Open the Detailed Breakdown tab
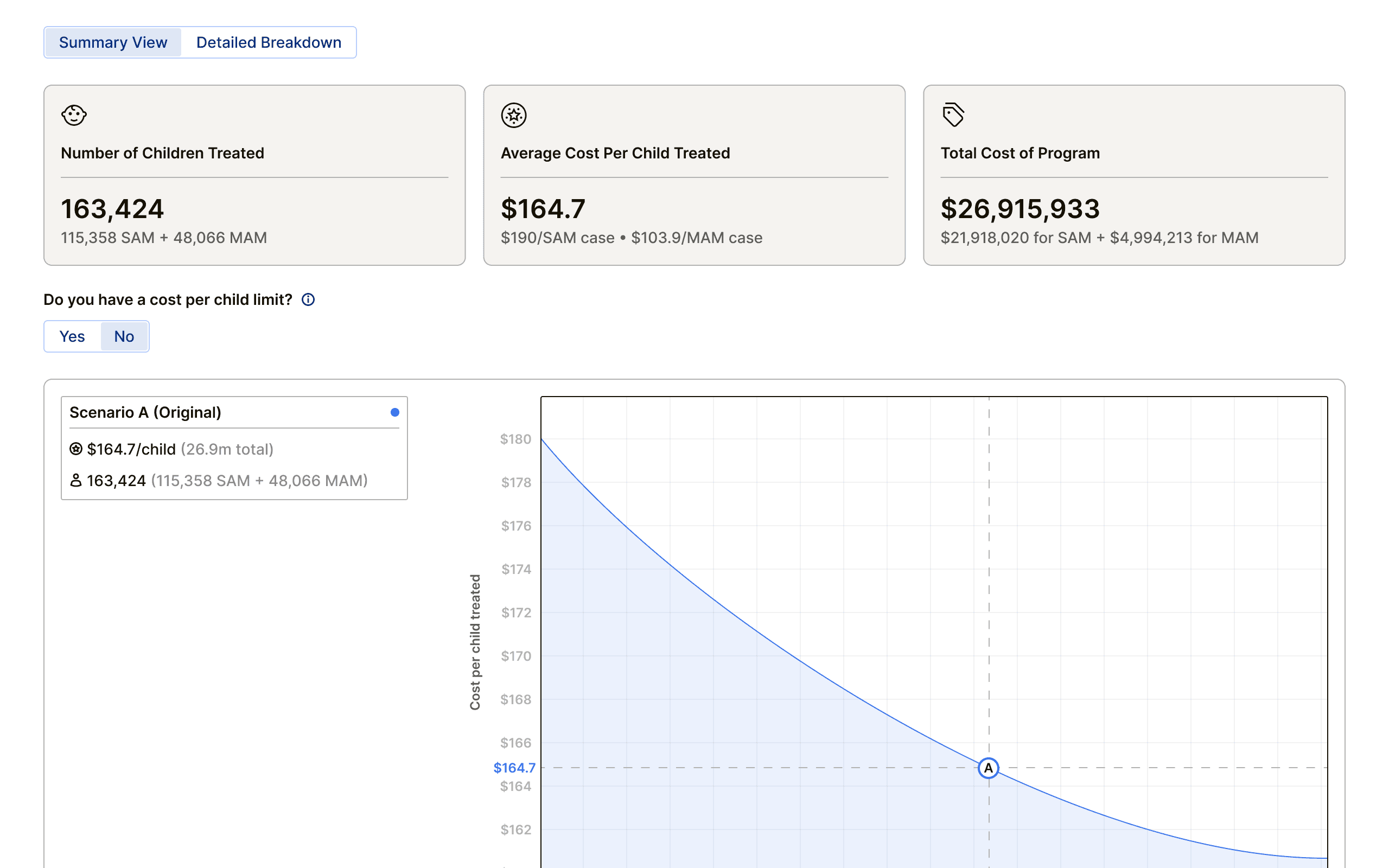Screen dimensions: 1389x868 [269, 42]
